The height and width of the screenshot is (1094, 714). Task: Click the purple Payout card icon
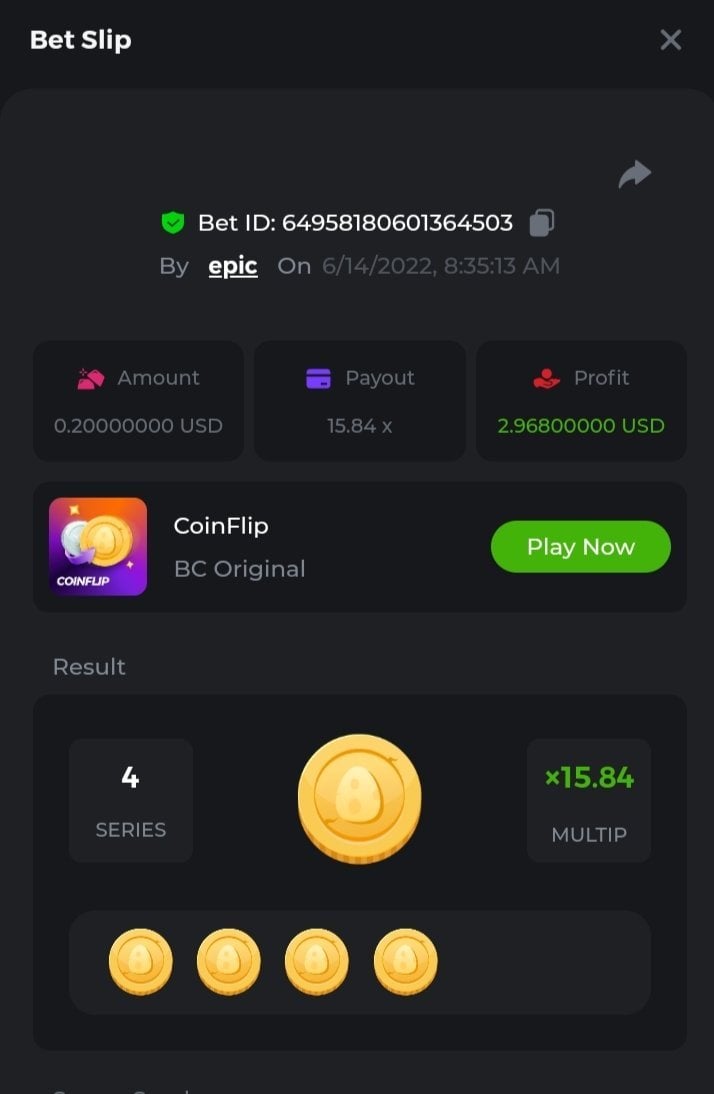pos(318,378)
